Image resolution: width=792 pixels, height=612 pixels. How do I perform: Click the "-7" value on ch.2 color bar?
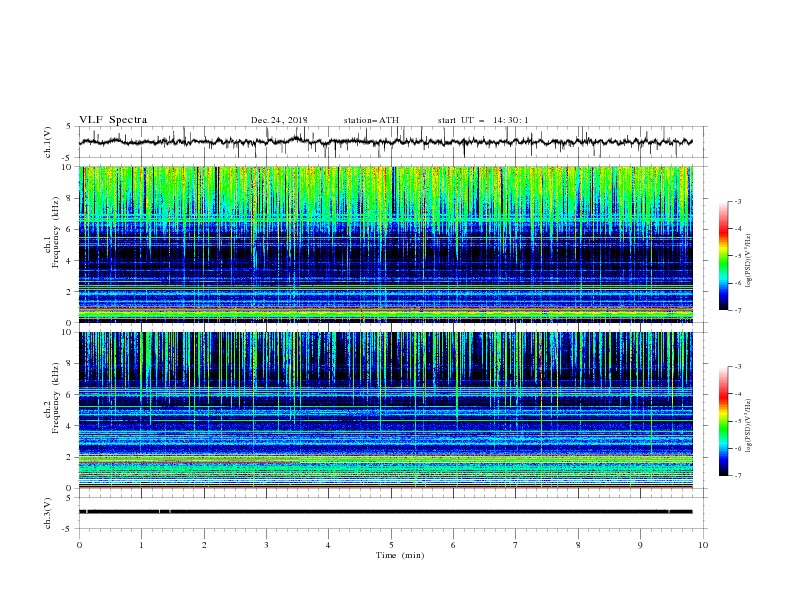(738, 476)
